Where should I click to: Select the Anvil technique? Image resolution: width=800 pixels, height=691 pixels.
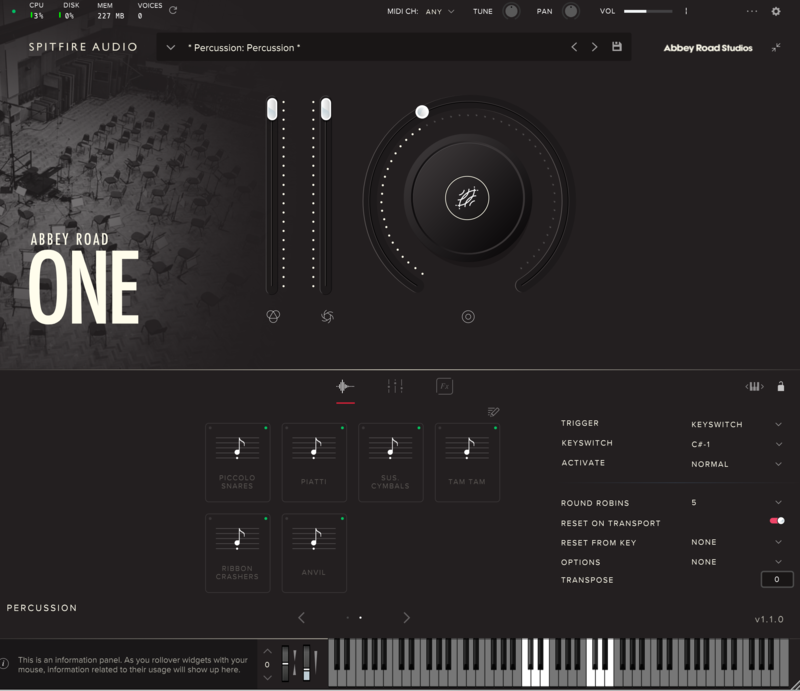click(314, 553)
